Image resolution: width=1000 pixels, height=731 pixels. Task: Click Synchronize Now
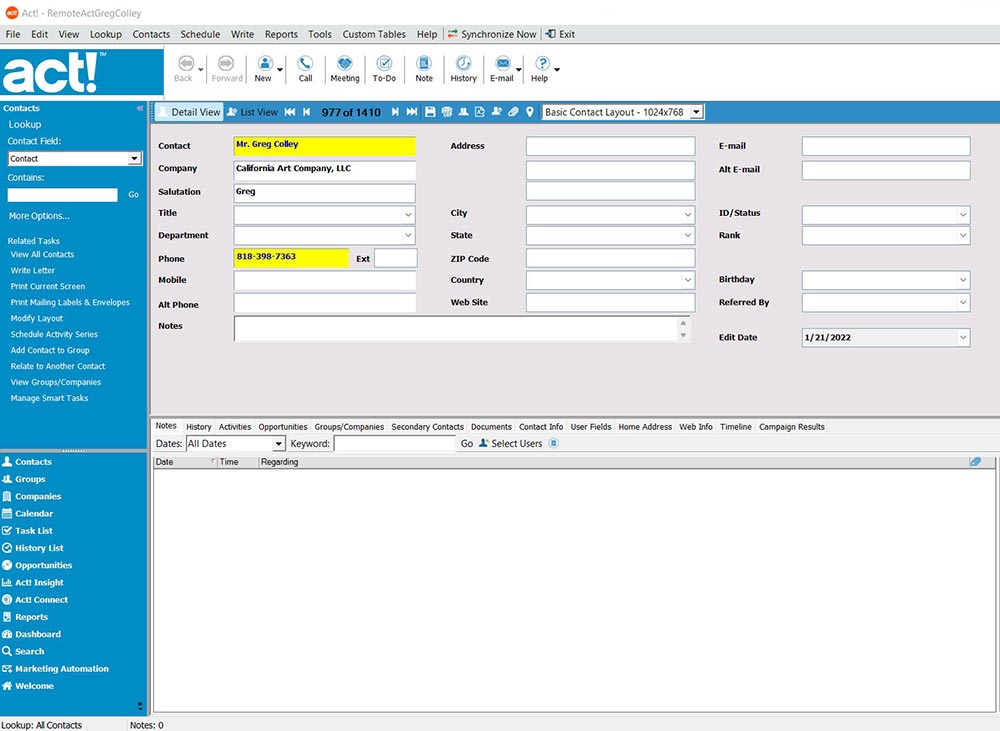492,34
